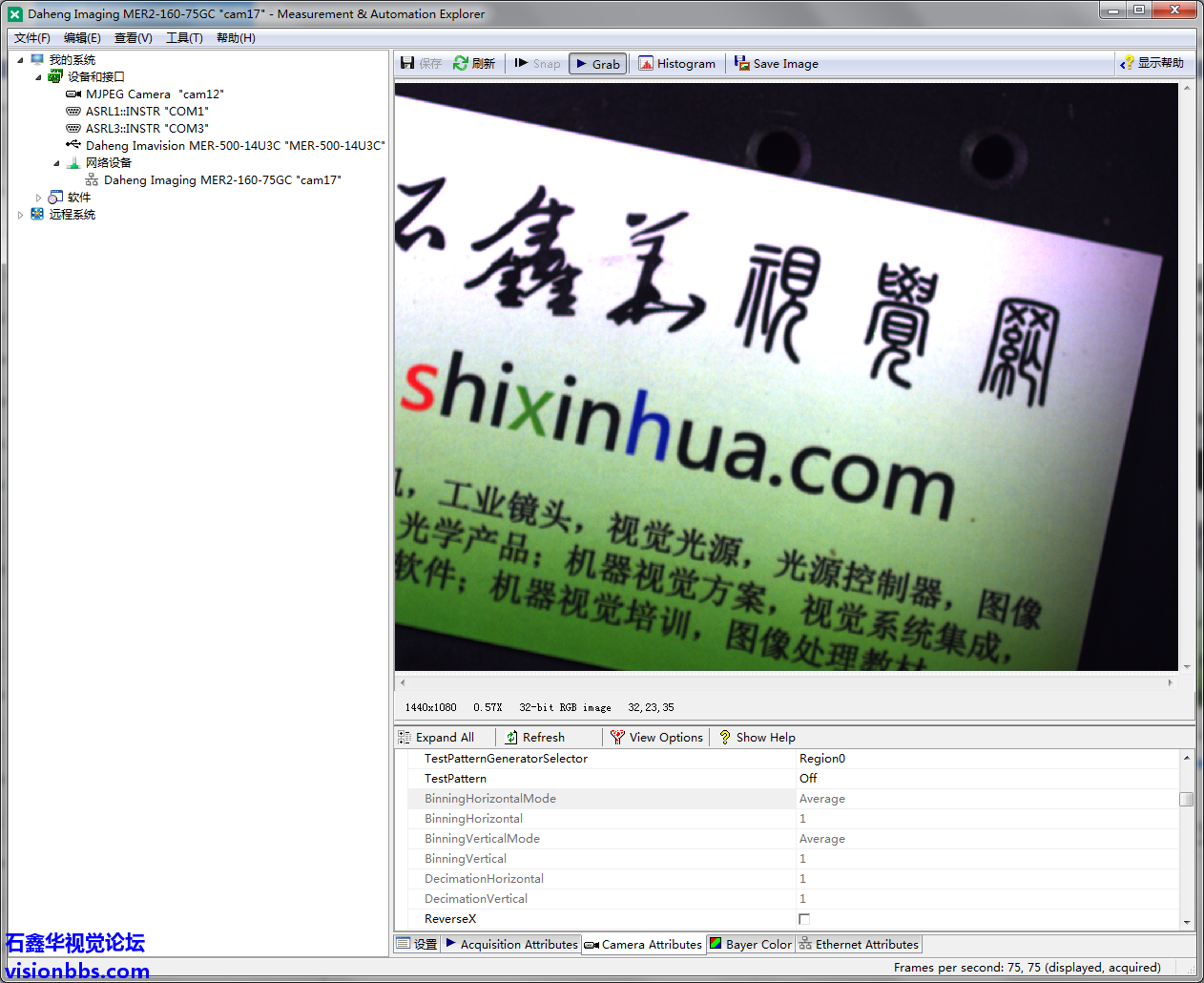This screenshot has width=1204, height=983.
Task: Click the image horizontal scrollbar right arrow
Action: coord(1171,682)
